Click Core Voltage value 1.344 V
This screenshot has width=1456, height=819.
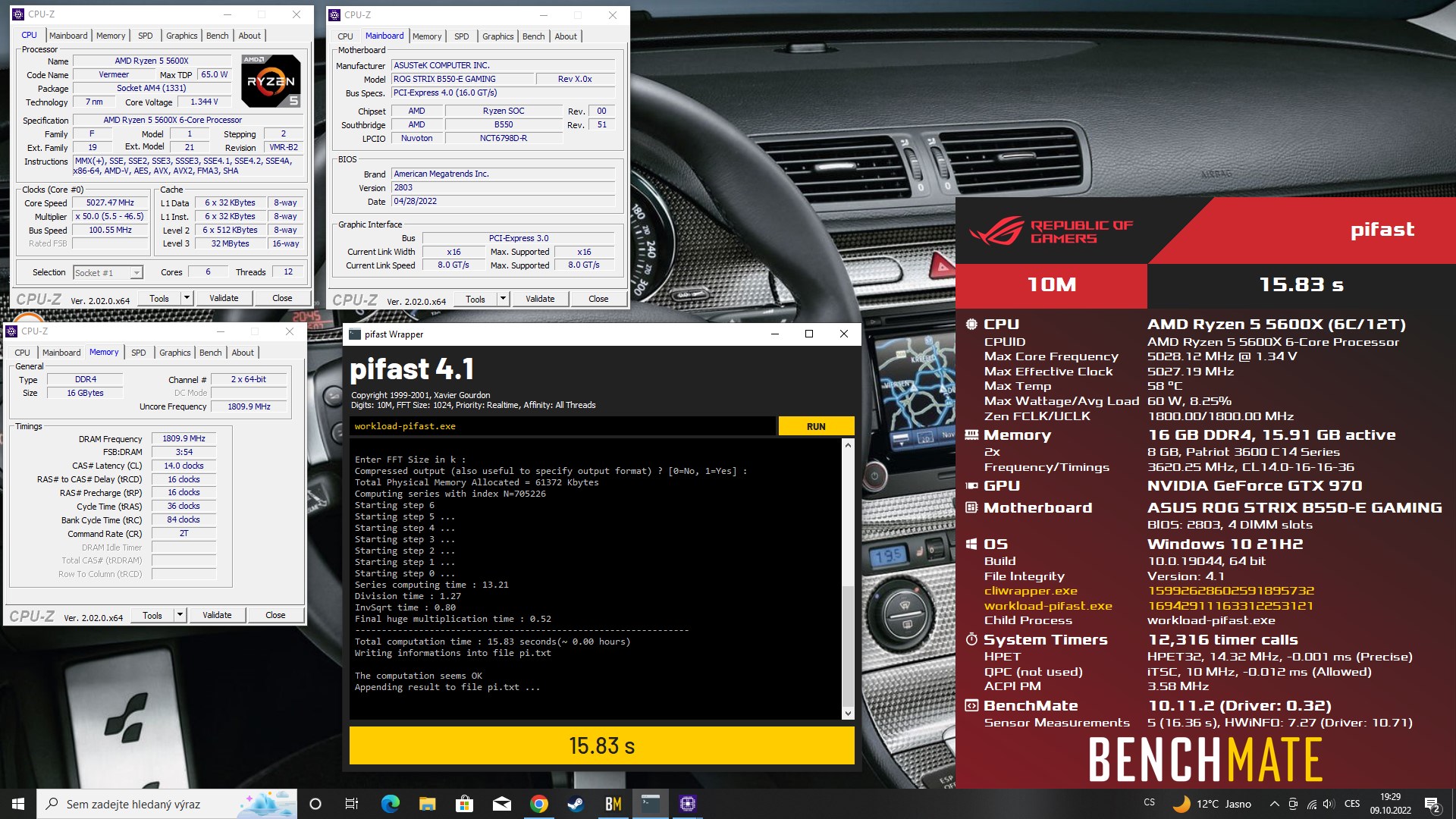coord(204,102)
